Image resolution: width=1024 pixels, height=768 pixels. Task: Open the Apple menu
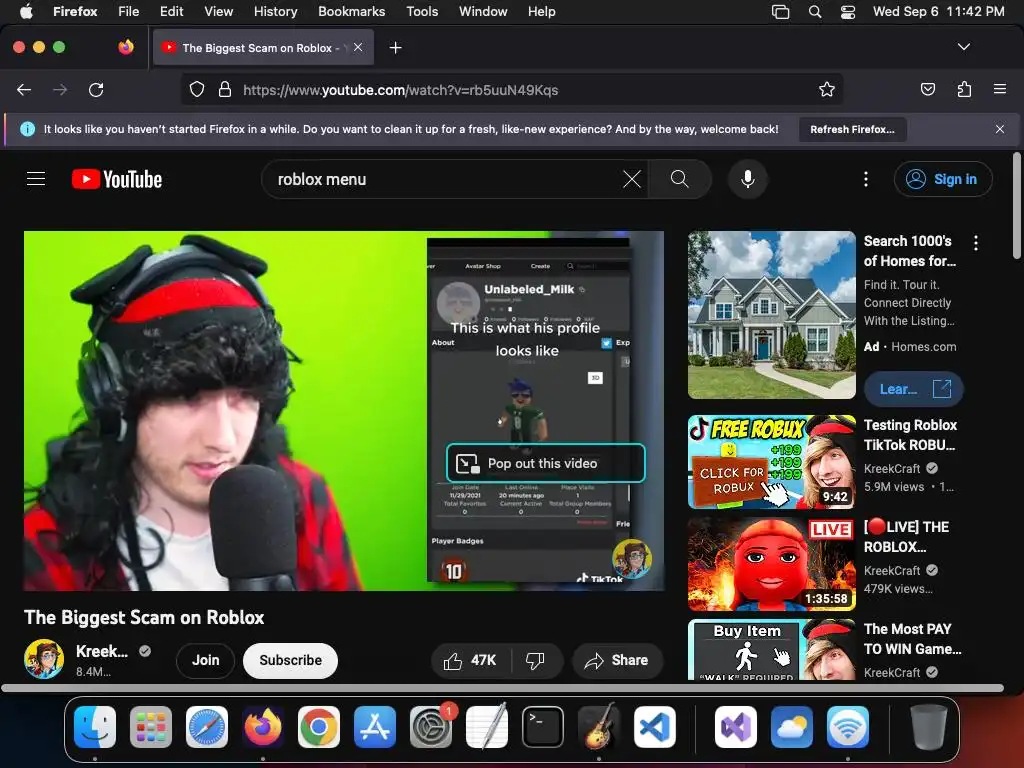click(26, 12)
